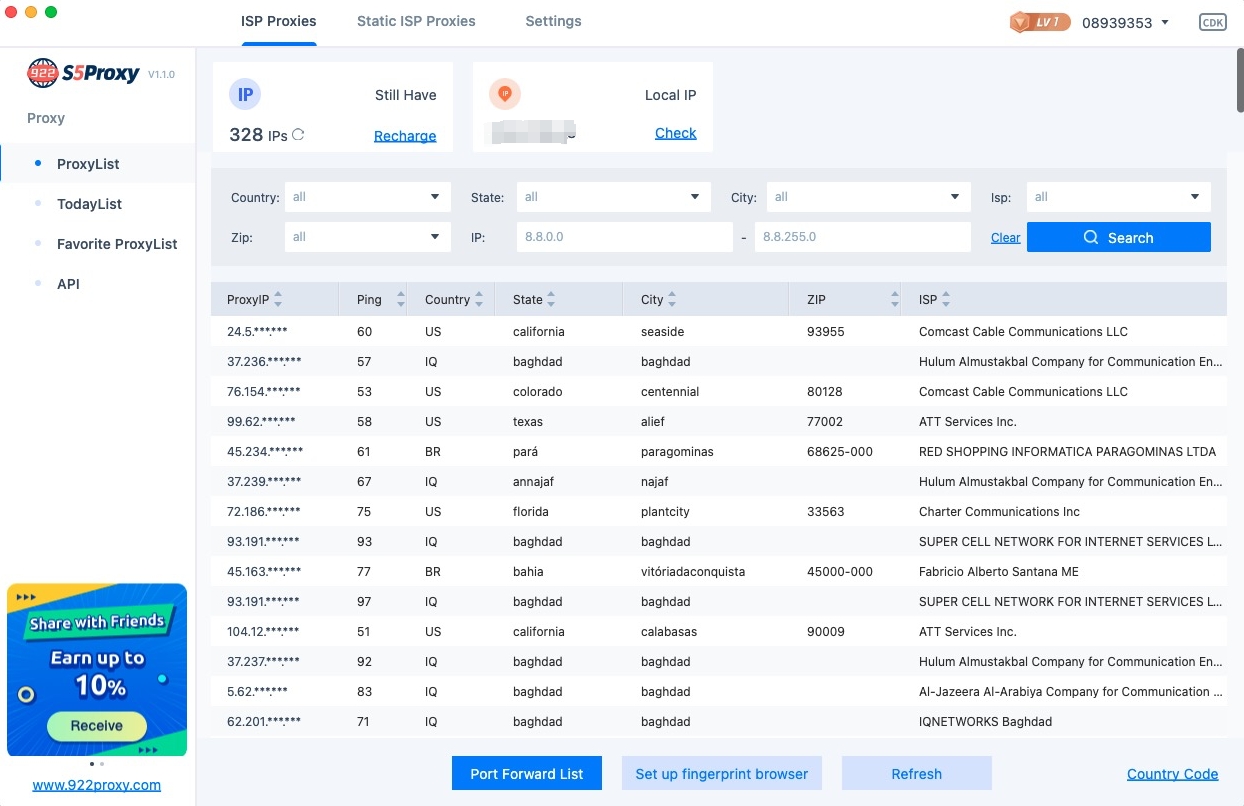Open the Isp filter dropdown
Image resolution: width=1244 pixels, height=806 pixels.
click(1118, 197)
